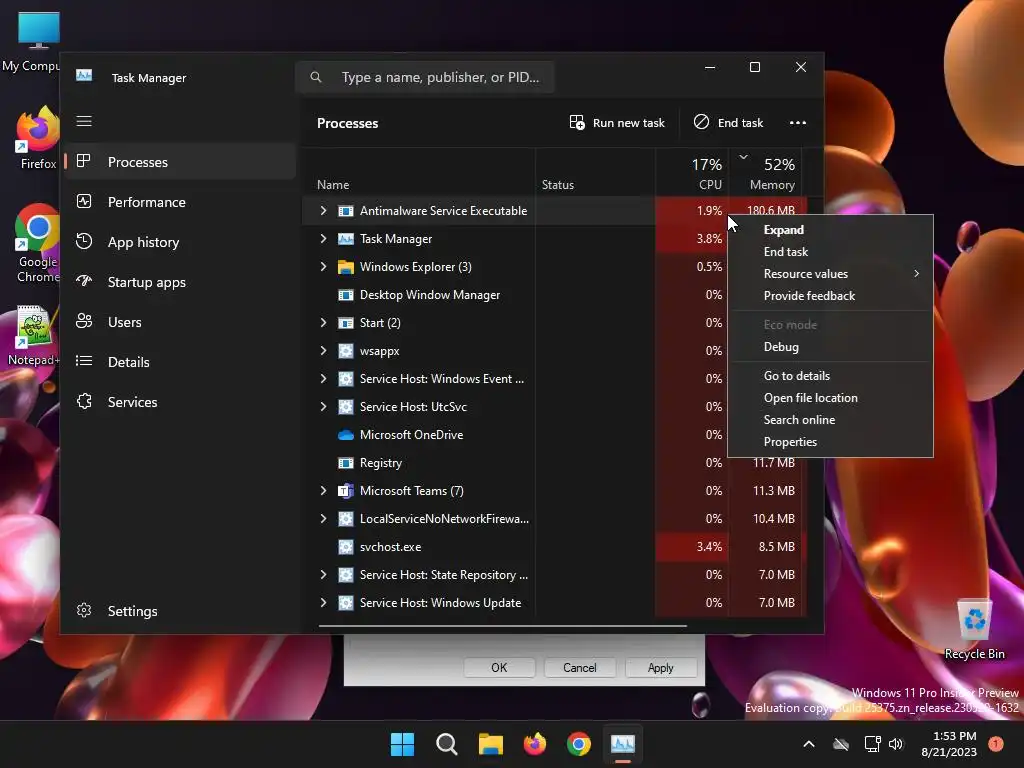Open the three-dots more options menu
Image resolution: width=1024 pixels, height=768 pixels.
797,123
